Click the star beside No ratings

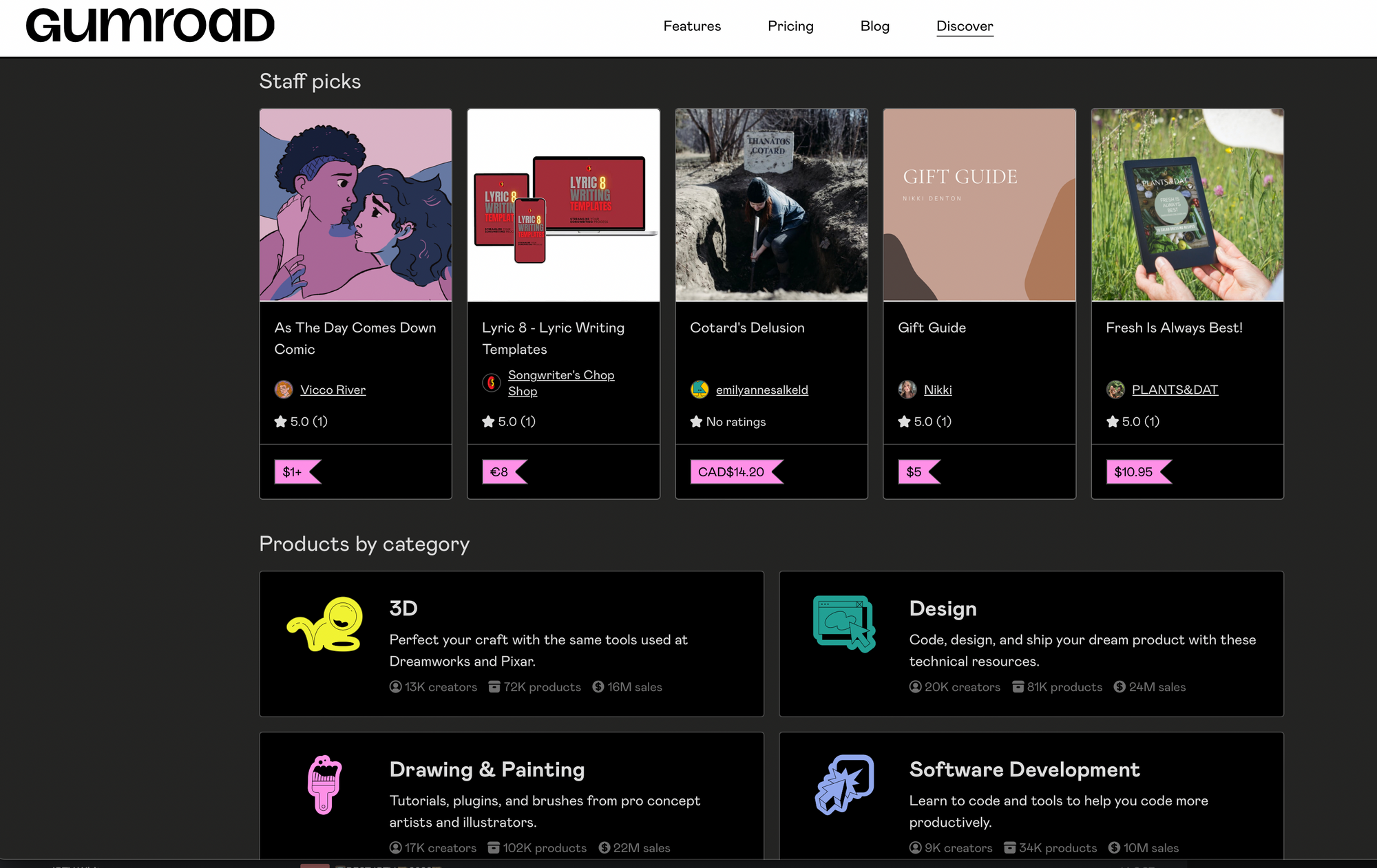pyautogui.click(x=697, y=421)
